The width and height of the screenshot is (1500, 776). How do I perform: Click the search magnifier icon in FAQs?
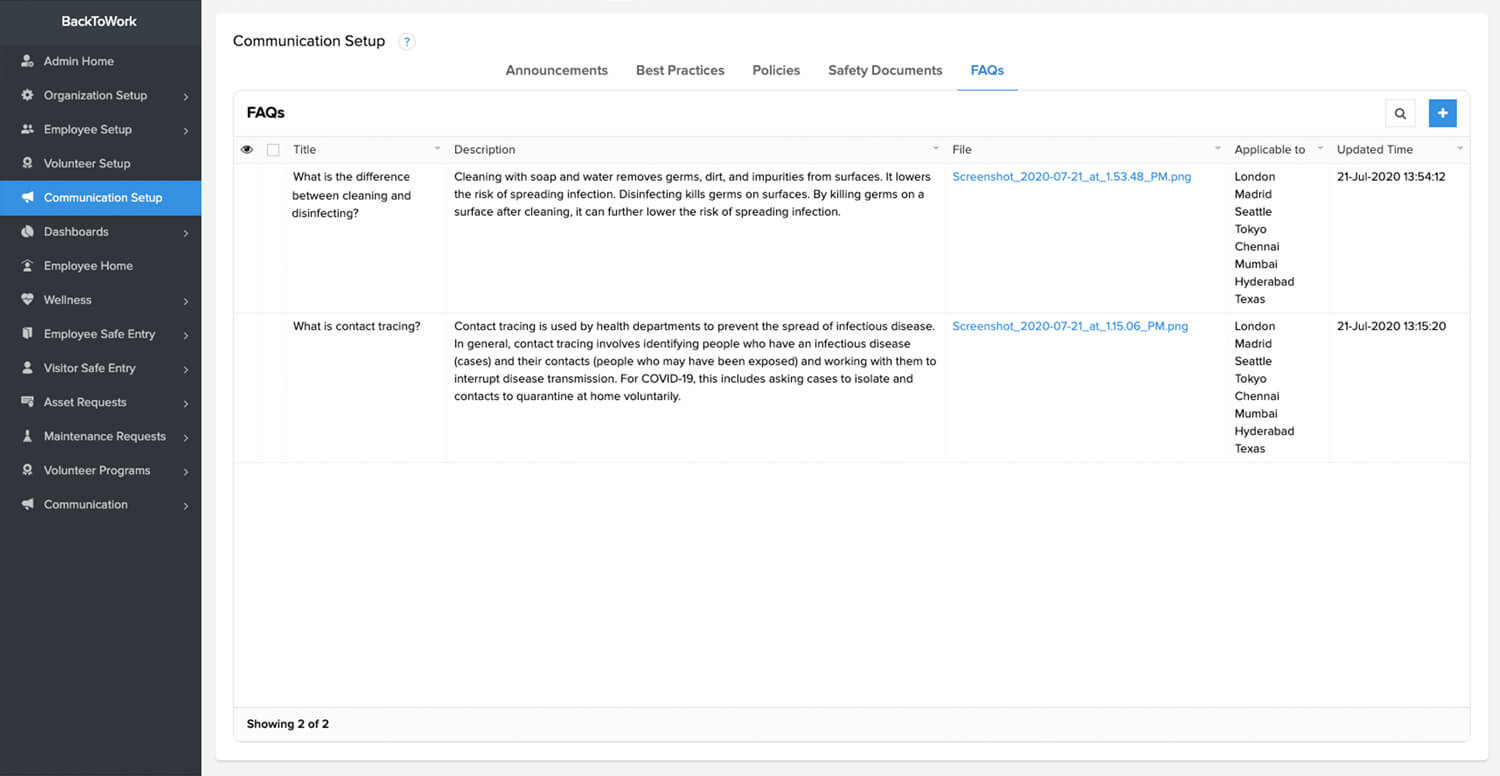(x=1400, y=114)
